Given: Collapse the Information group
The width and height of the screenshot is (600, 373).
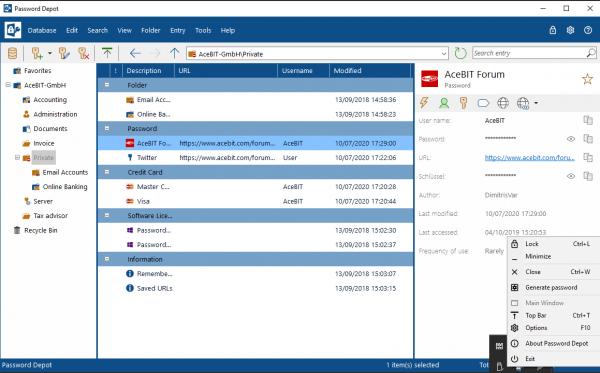Looking at the screenshot, I should point(107,259).
